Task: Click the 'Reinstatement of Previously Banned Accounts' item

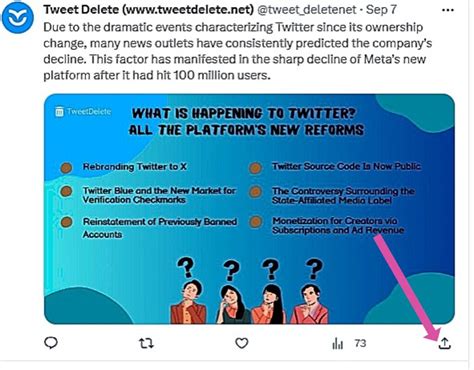Action: pos(160,228)
